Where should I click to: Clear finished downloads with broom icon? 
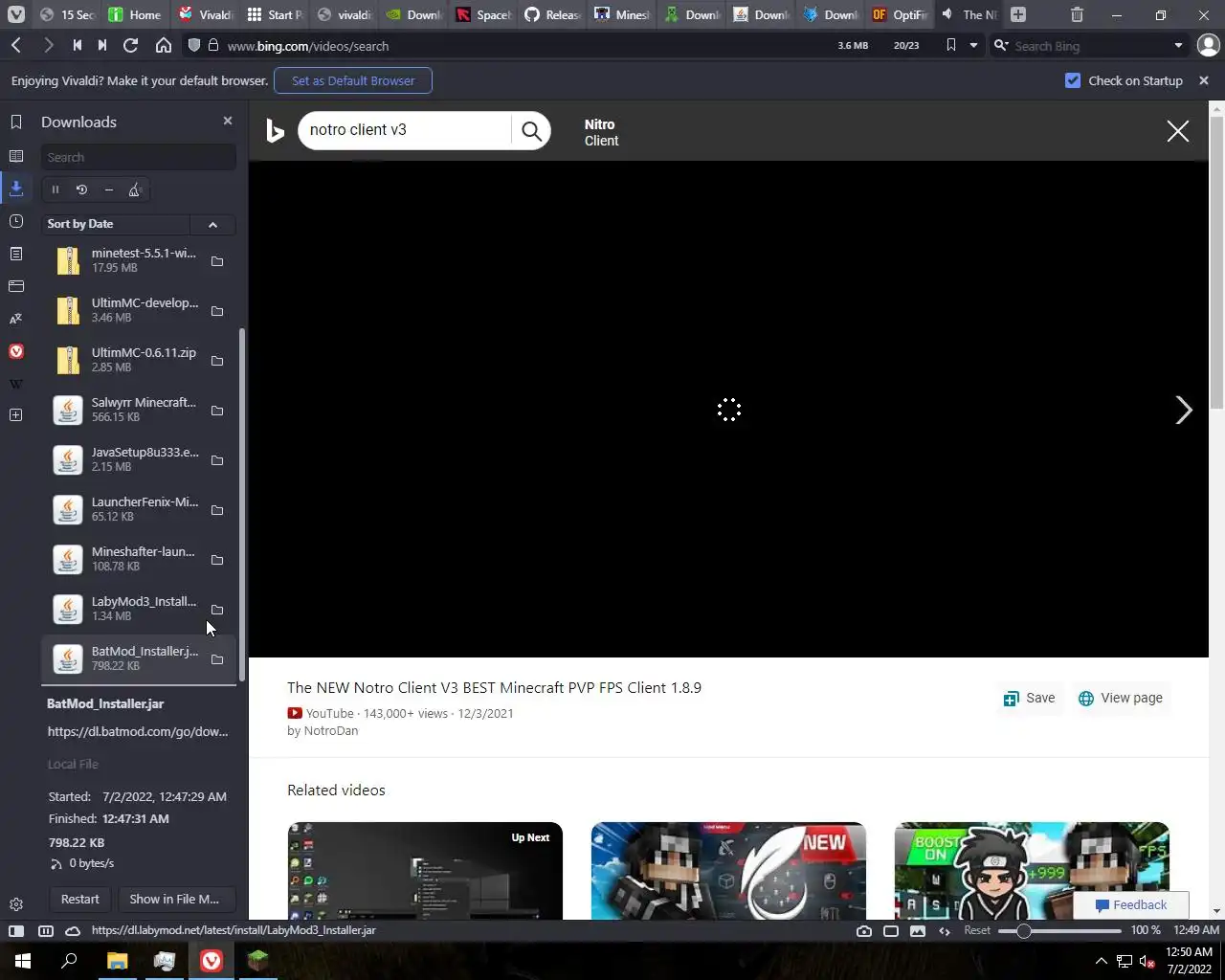pyautogui.click(x=135, y=189)
